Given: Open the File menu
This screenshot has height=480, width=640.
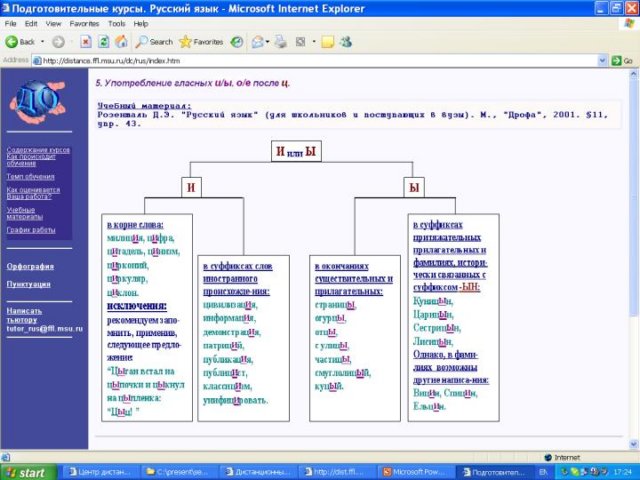Looking at the screenshot, I should coord(11,24).
